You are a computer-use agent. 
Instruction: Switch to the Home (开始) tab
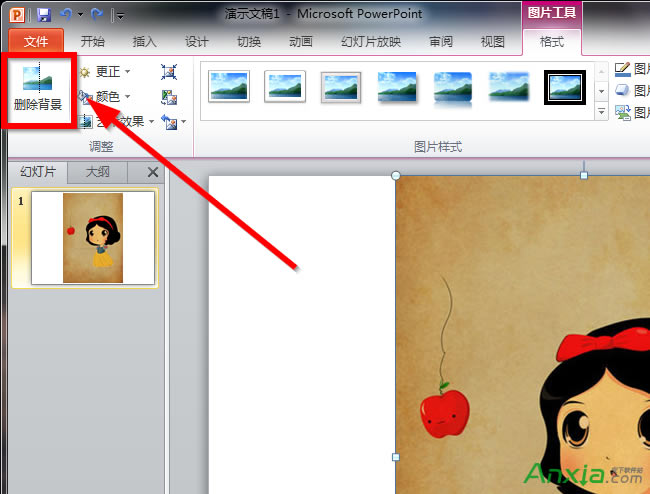click(92, 41)
